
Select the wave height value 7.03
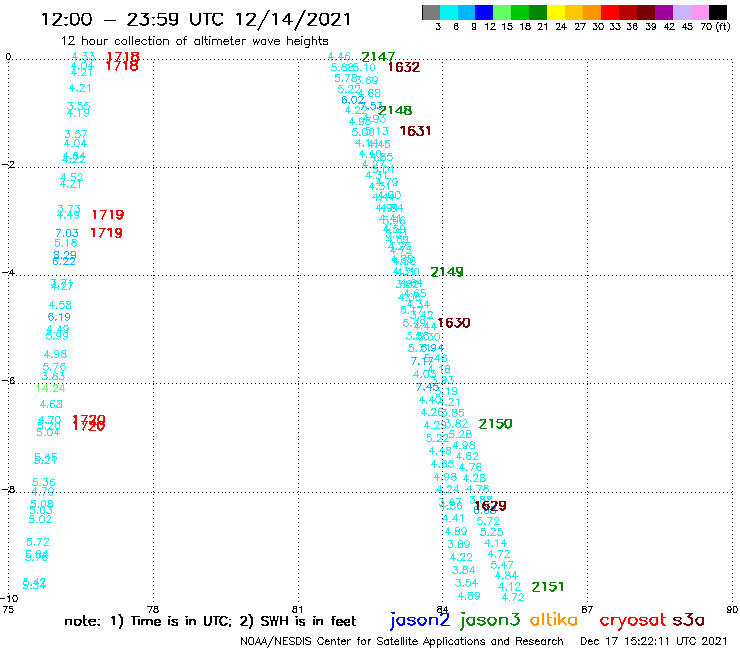67,233
